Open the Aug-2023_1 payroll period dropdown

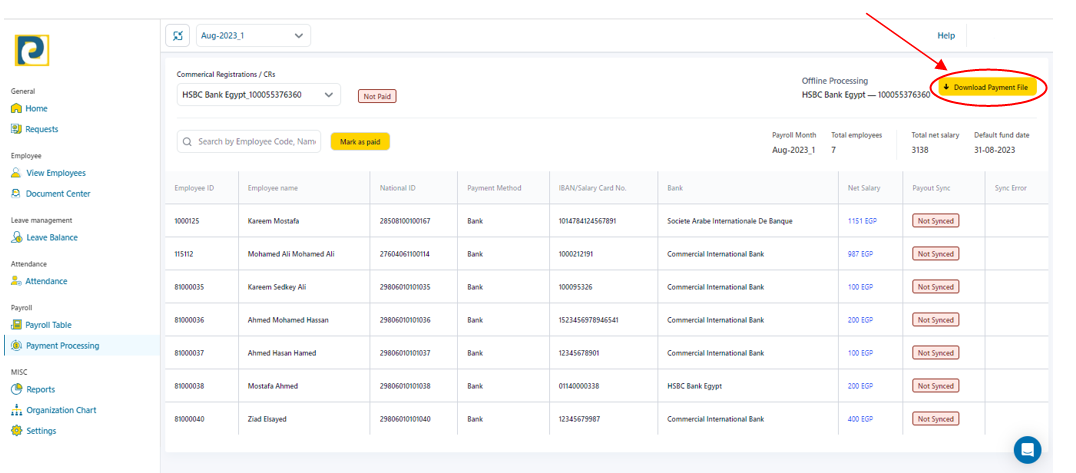click(253, 36)
